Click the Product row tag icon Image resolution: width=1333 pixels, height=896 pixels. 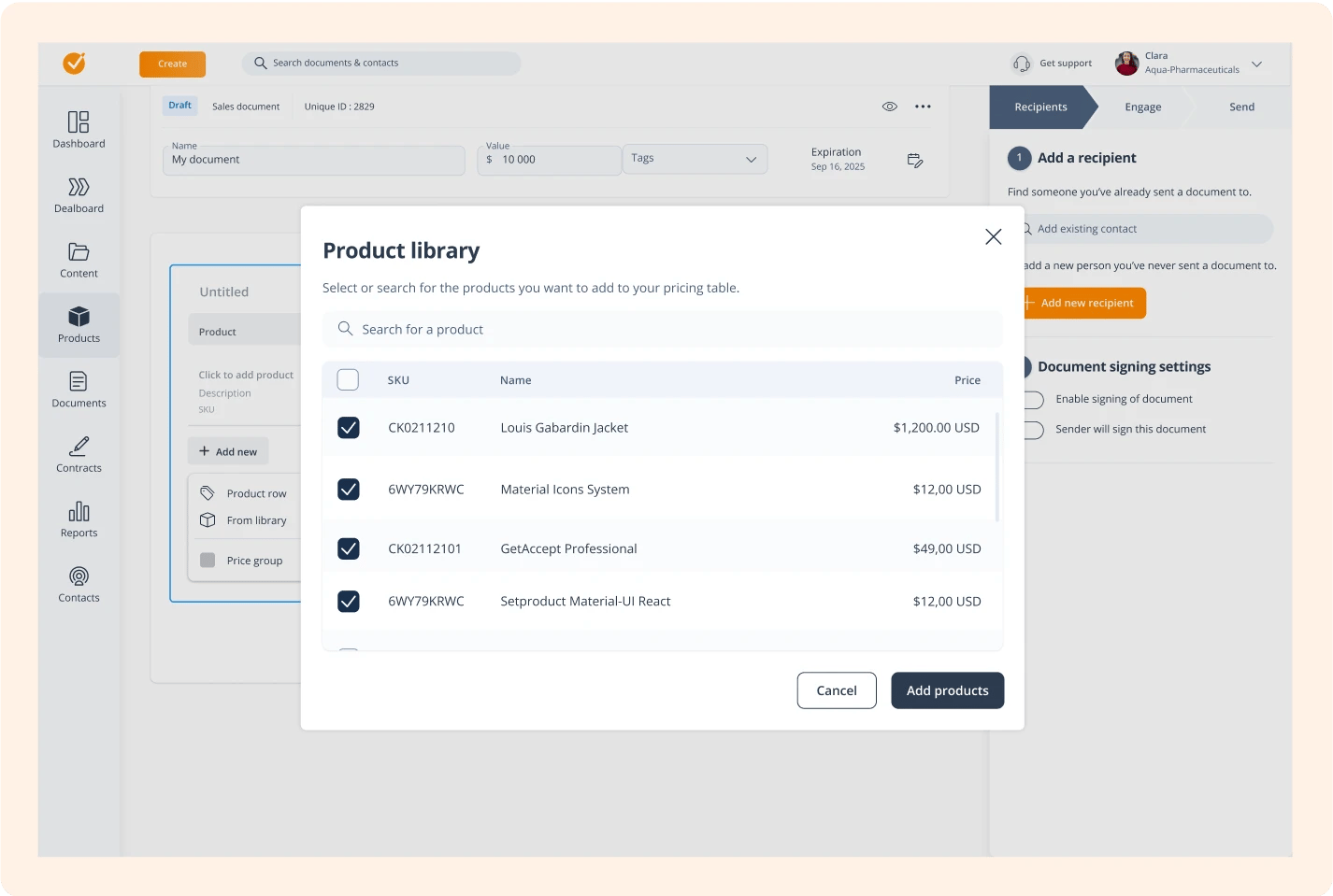point(208,493)
